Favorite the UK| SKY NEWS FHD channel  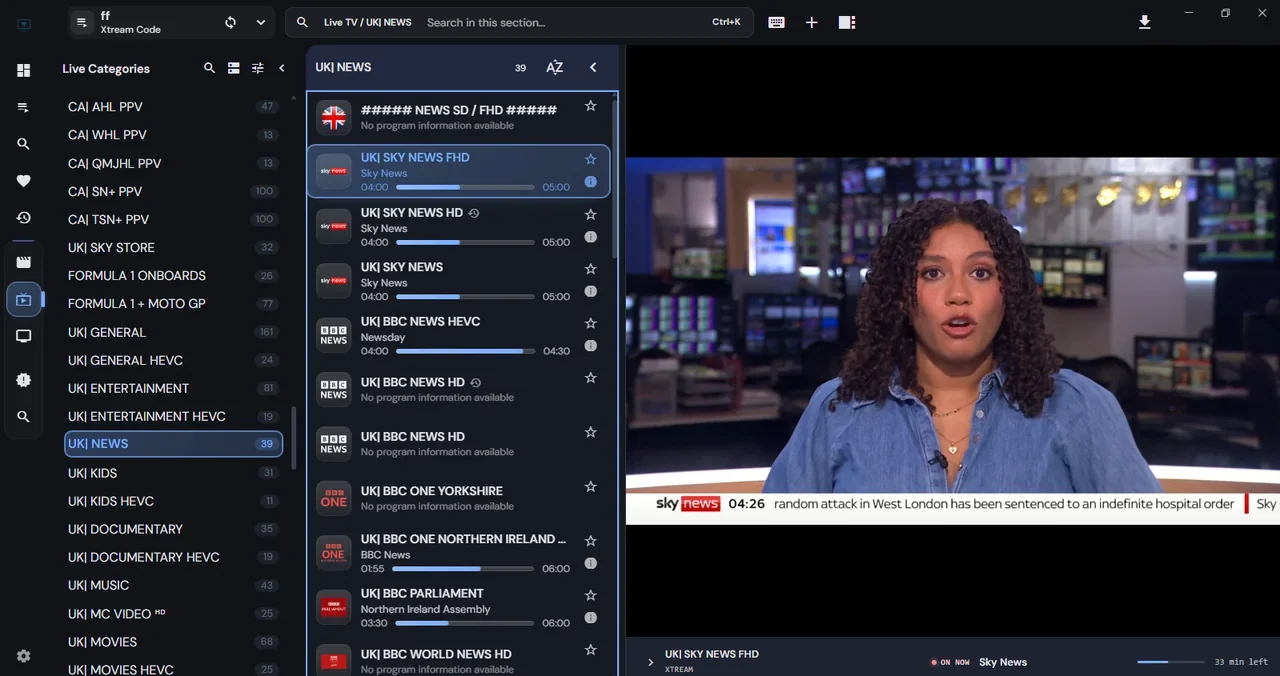click(x=590, y=159)
